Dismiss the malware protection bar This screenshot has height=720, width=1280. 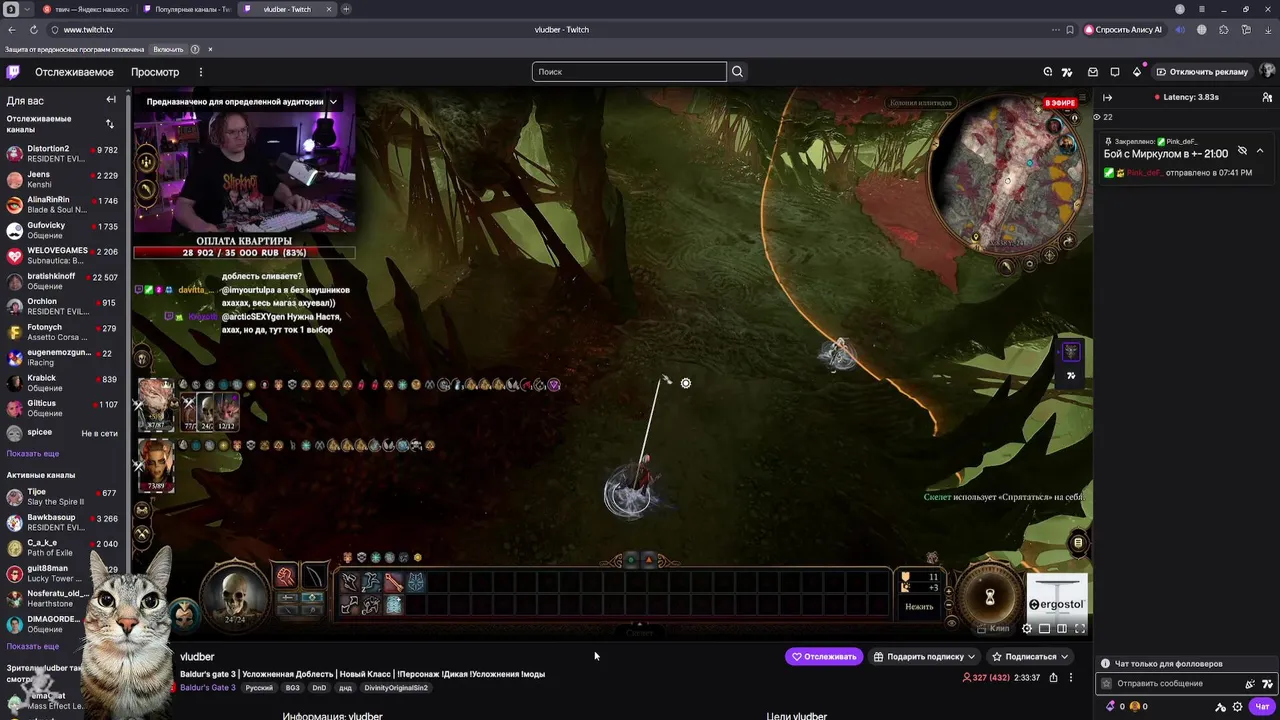point(210,49)
